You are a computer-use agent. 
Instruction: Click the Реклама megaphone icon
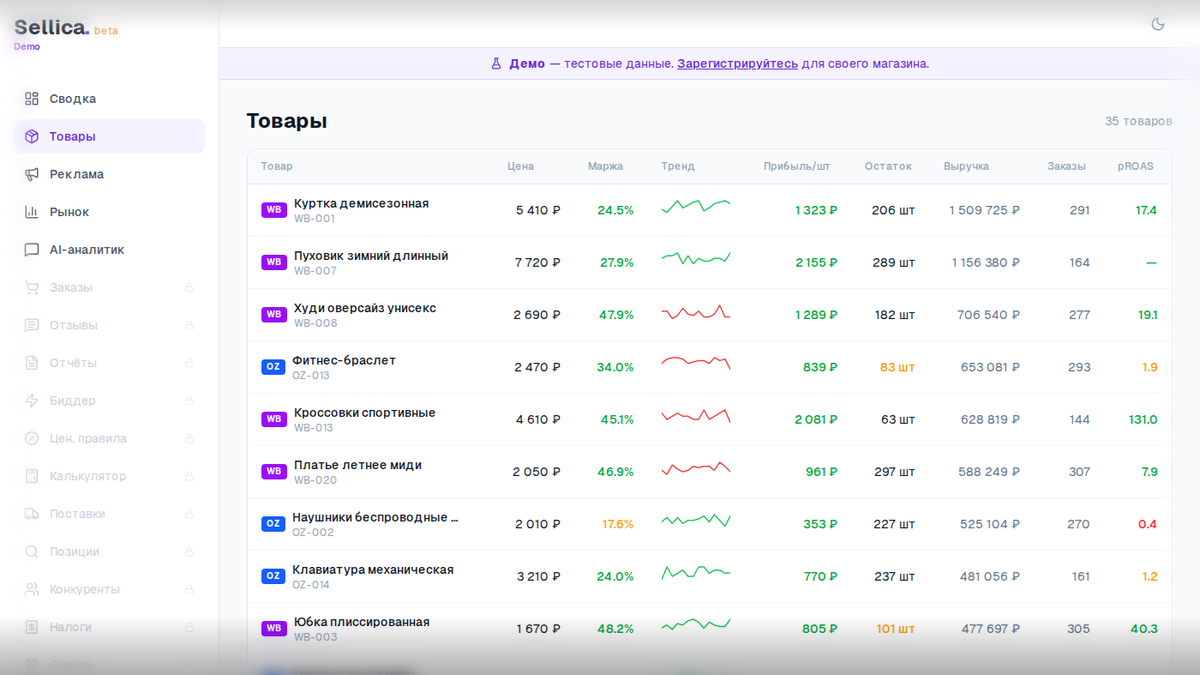pyautogui.click(x=32, y=174)
